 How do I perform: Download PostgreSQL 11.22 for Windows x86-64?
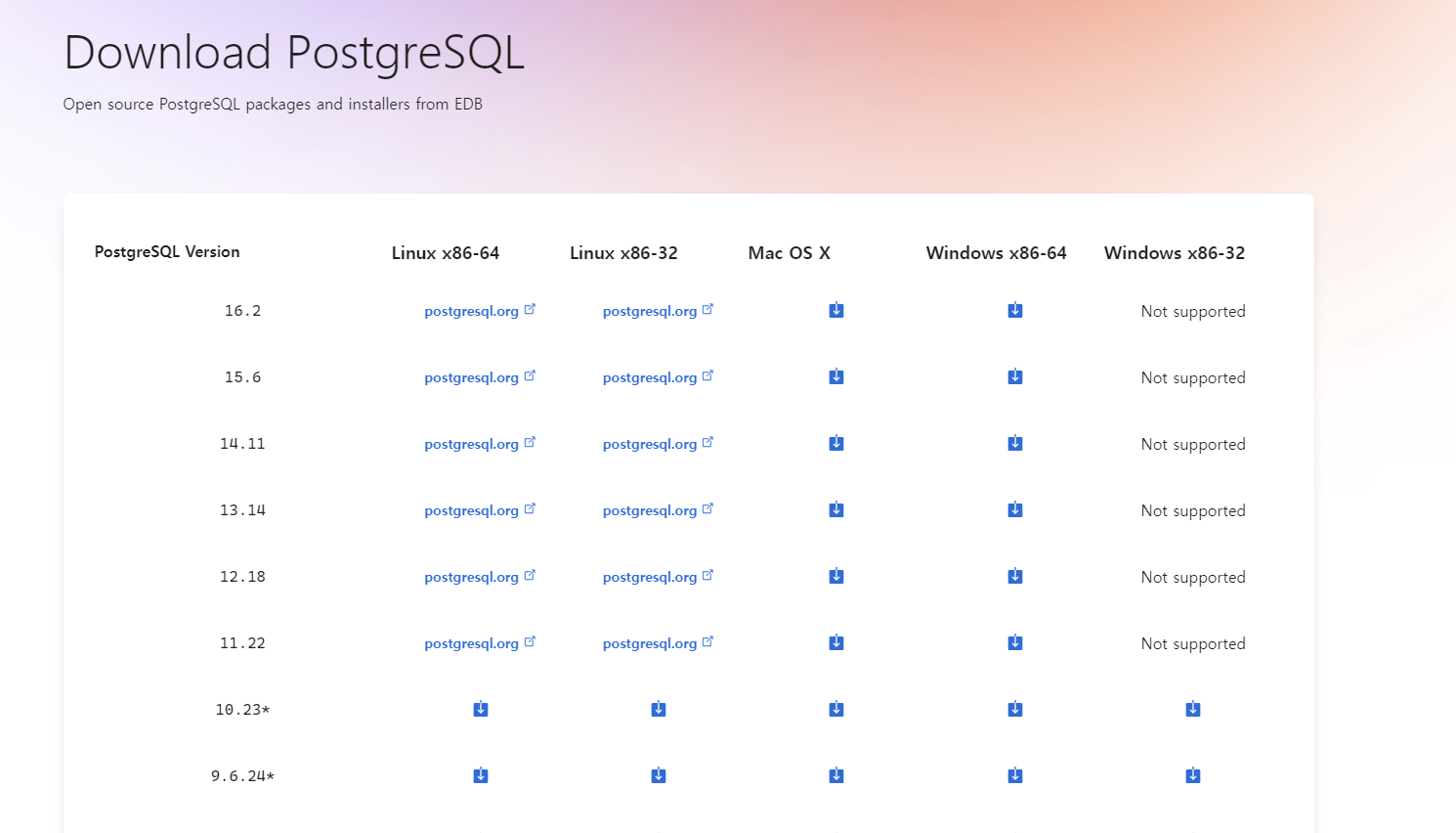(1015, 642)
